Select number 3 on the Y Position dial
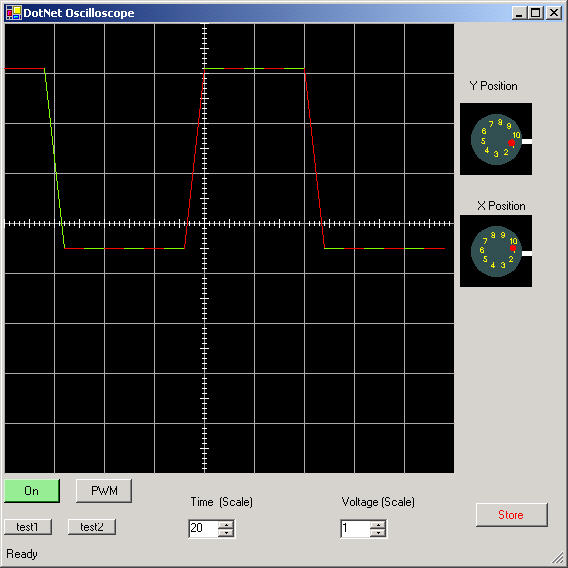The image size is (568, 568). [x=496, y=154]
